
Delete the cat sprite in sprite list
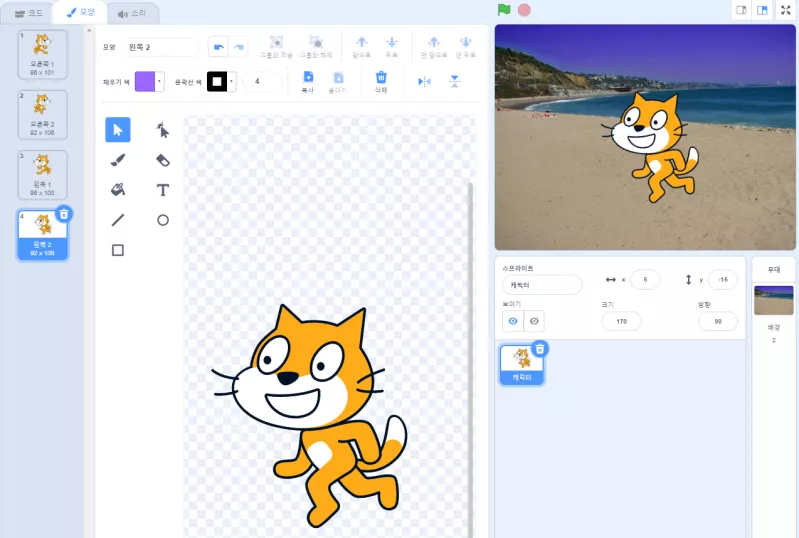point(540,348)
